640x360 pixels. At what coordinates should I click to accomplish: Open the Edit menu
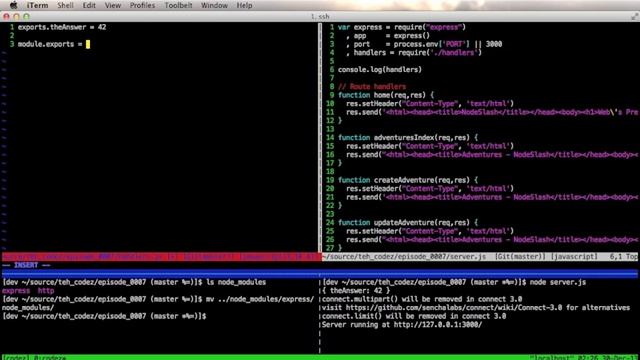89,5
